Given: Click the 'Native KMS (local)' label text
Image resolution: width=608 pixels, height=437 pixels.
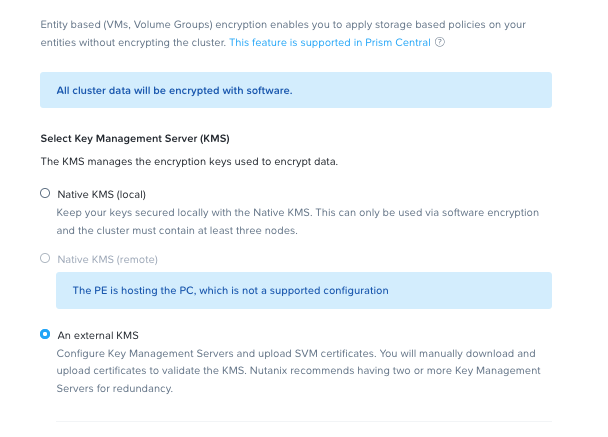Looking at the screenshot, I should click(x=103, y=194).
